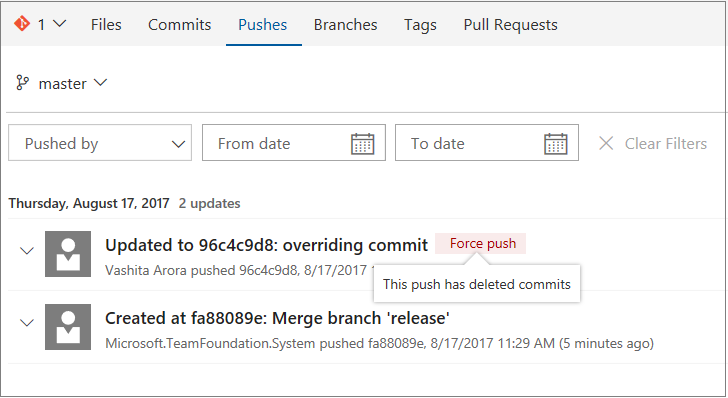The width and height of the screenshot is (728, 398).
Task: Click the X icon for Clear Filters
Action: pyautogui.click(x=606, y=143)
